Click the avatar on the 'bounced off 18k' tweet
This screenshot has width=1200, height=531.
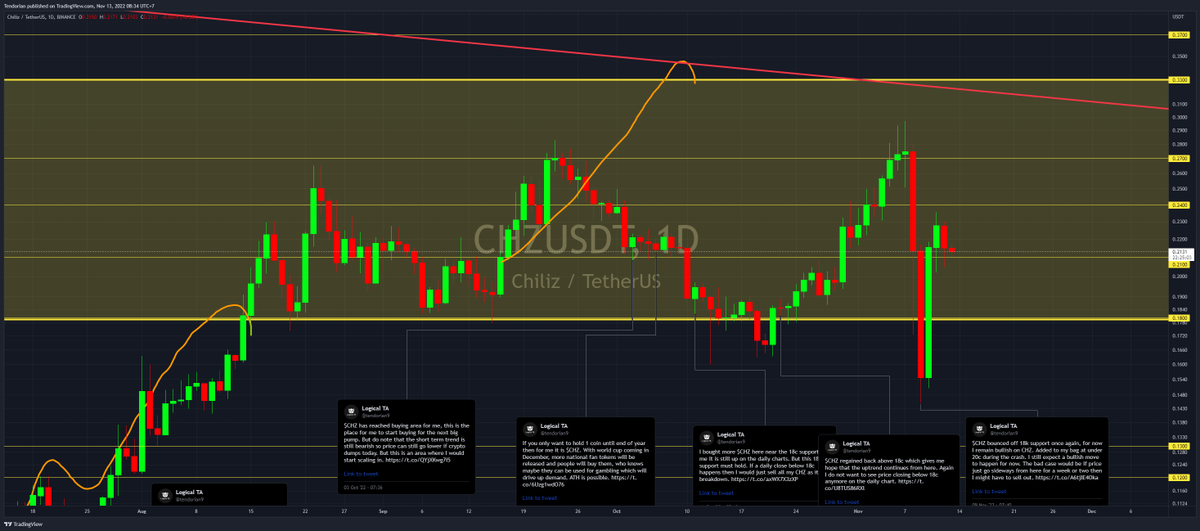point(979,427)
